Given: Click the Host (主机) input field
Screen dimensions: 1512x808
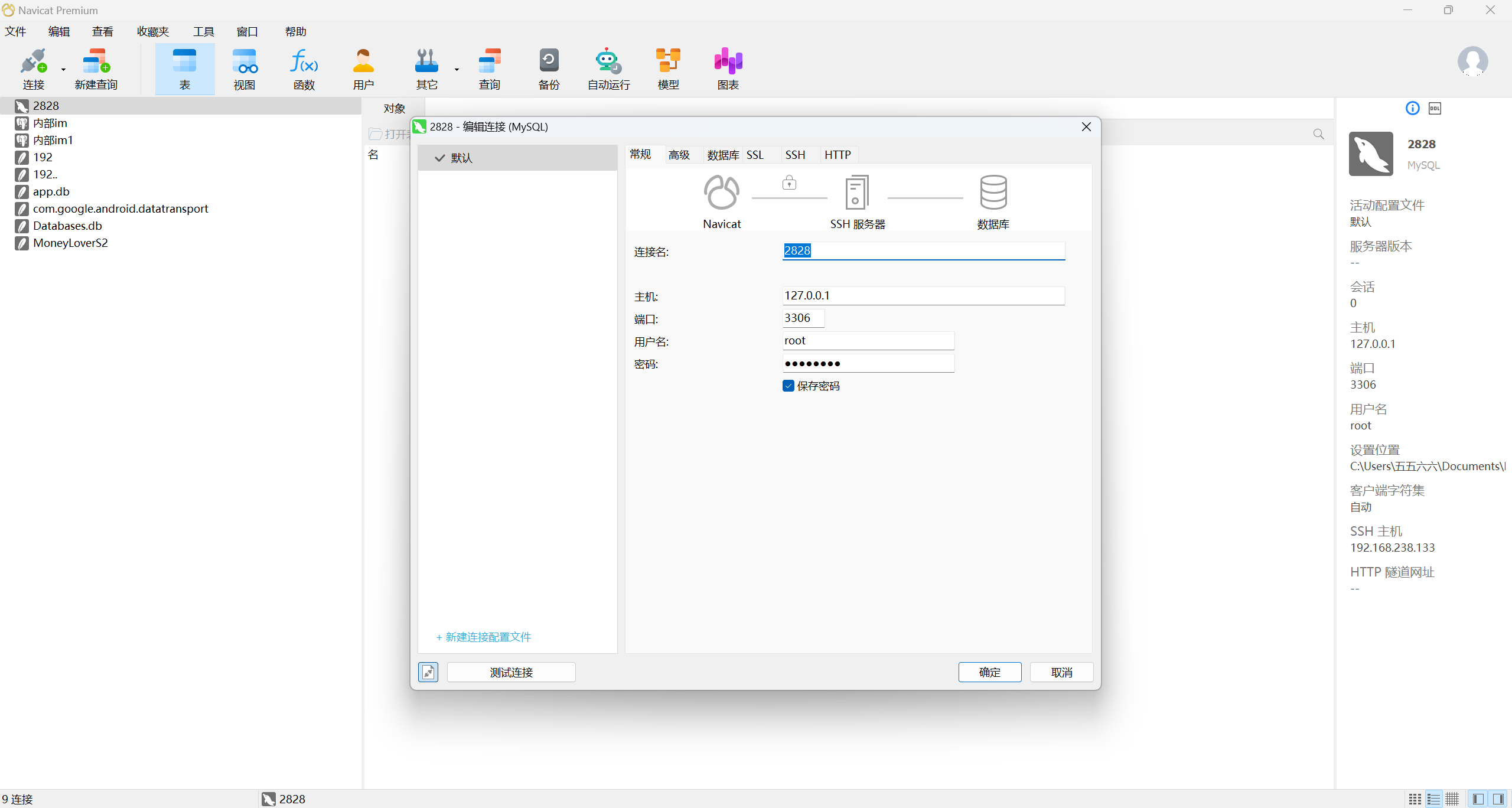Looking at the screenshot, I should (923, 296).
